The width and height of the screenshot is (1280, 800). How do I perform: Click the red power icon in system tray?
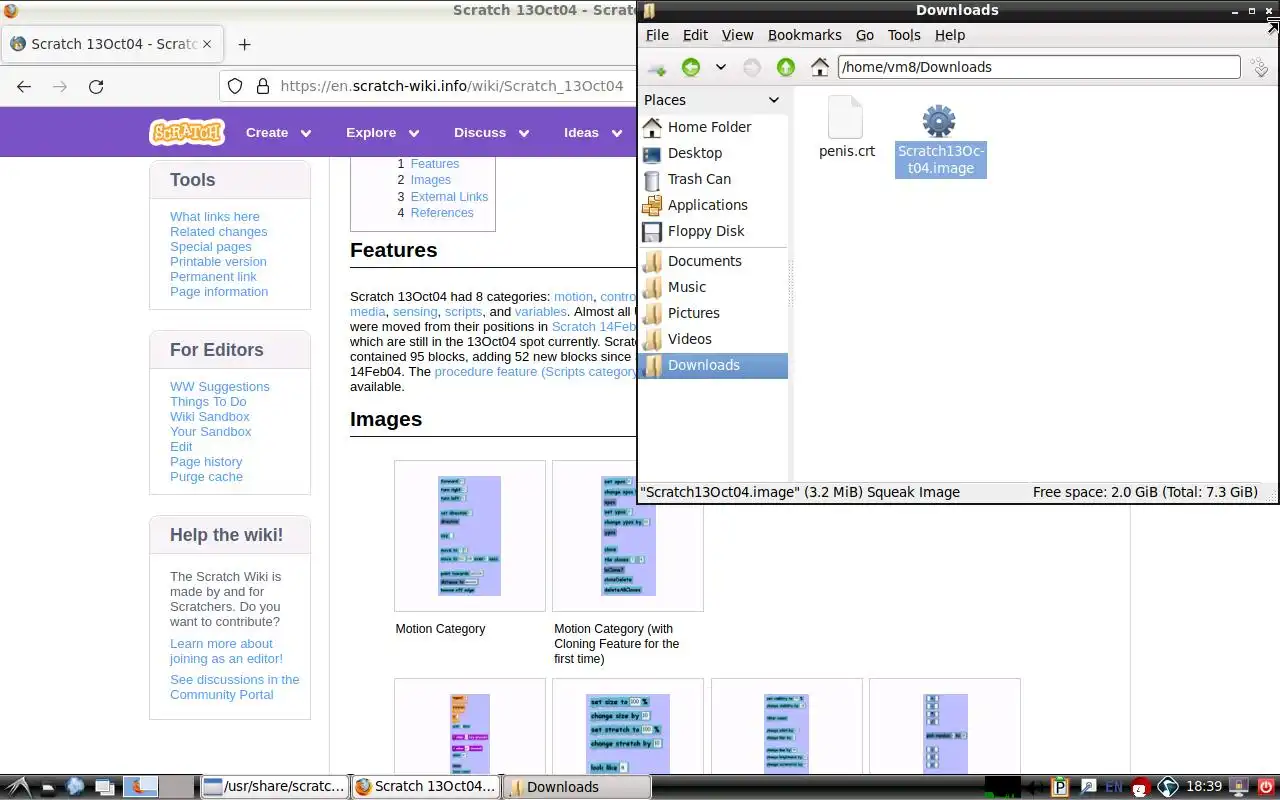(x=1265, y=787)
